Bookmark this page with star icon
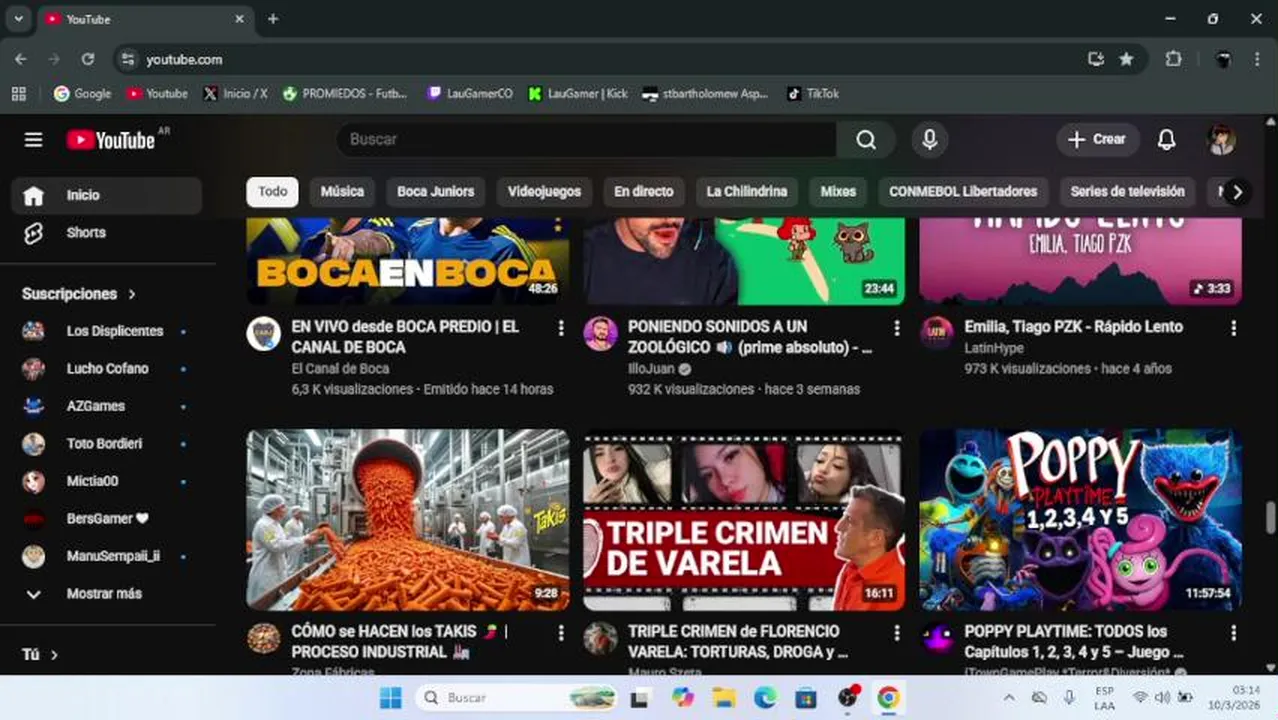 tap(1126, 60)
